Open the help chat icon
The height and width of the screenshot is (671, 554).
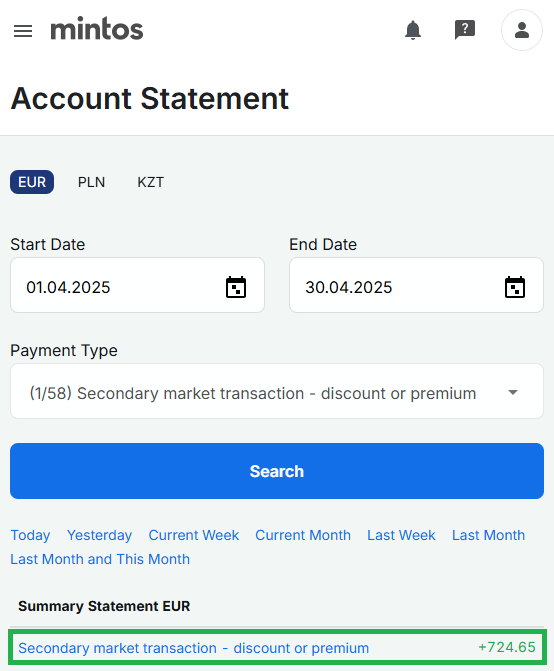click(x=465, y=30)
